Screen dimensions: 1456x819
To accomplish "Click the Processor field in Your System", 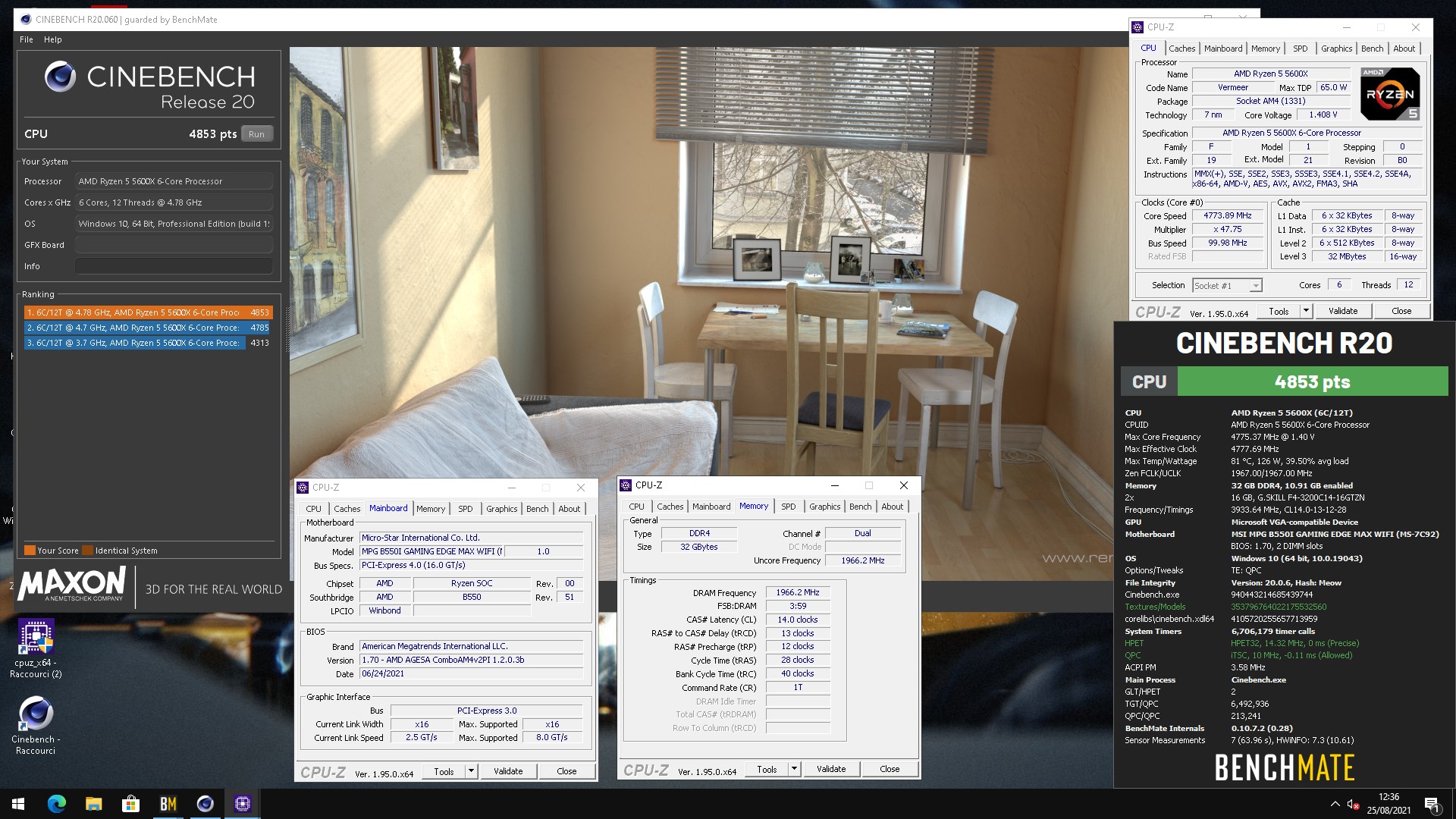I will [x=174, y=181].
